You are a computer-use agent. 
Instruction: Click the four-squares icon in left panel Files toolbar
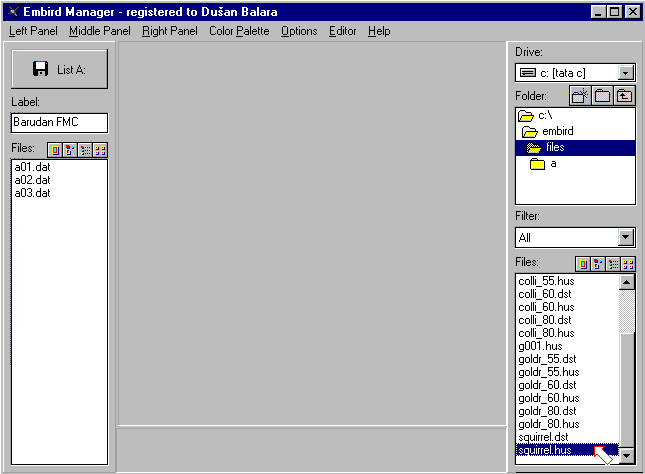tap(100, 150)
